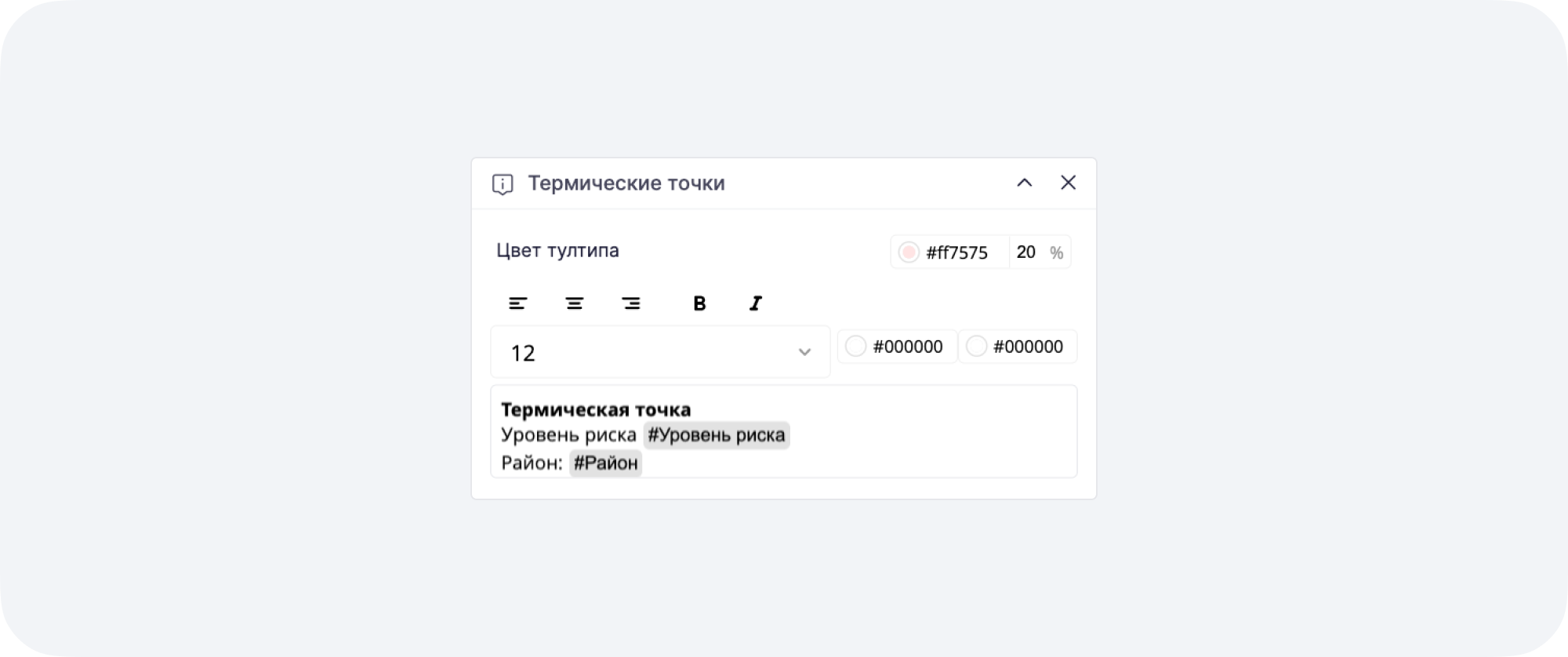Expand the font size selection list
The image size is (1568, 657).
coord(804,352)
